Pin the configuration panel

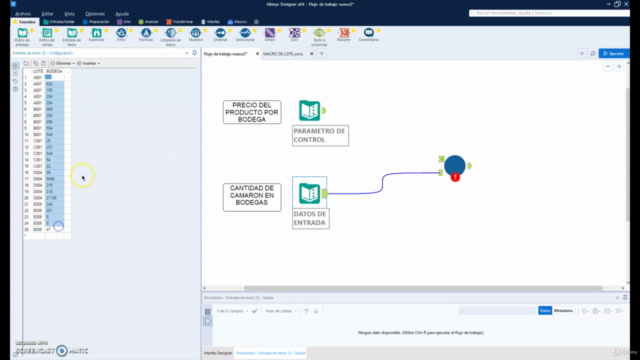tap(195, 53)
